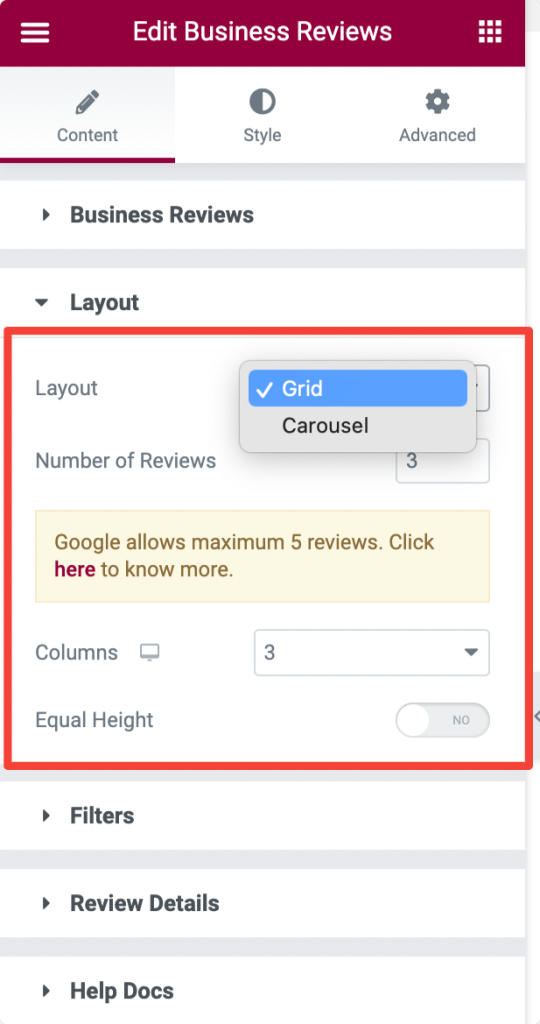Open the hamburger menu icon
The image size is (540, 1024).
click(x=35, y=32)
